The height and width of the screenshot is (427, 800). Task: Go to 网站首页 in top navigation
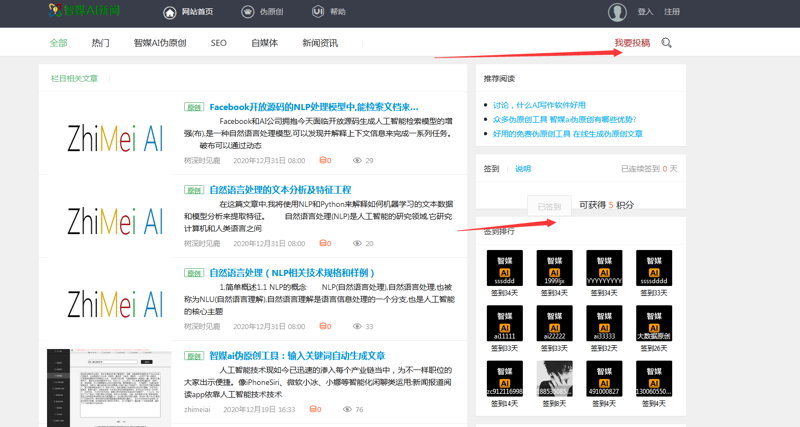197,12
